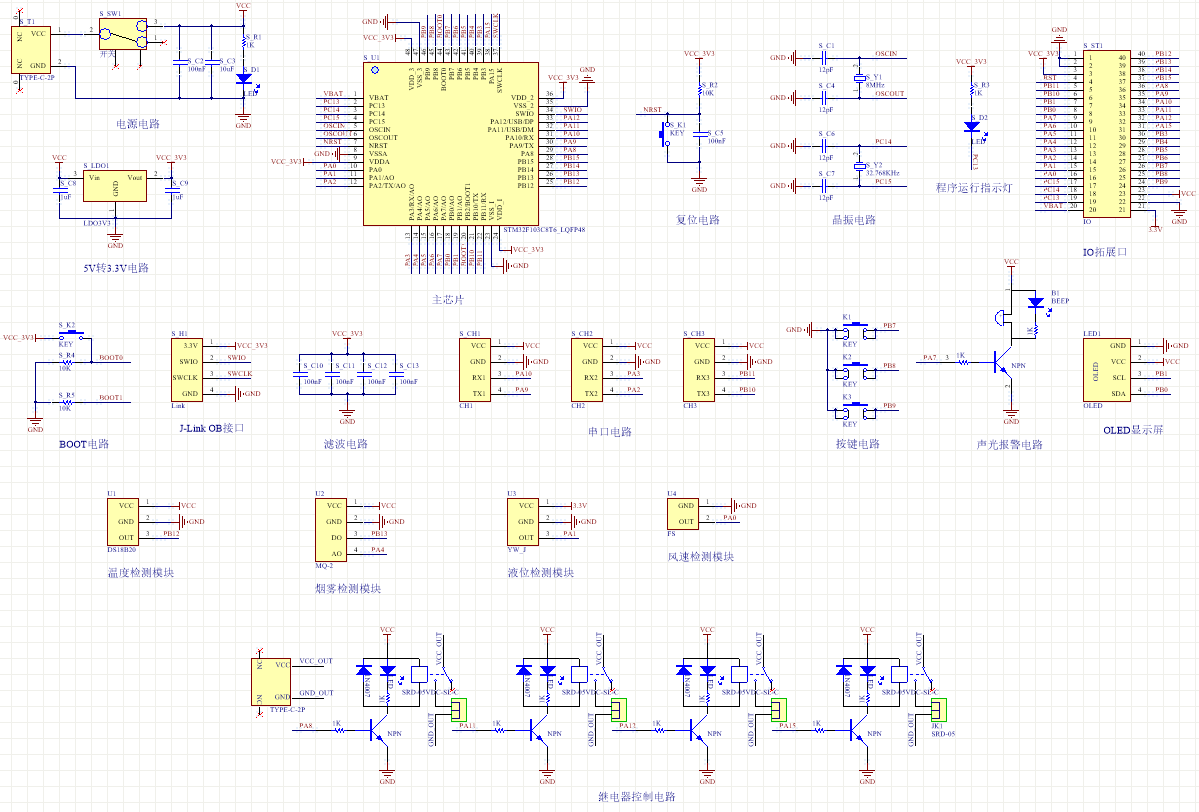Click the 电源电路 section label
The image size is (1199, 812).
(138, 123)
